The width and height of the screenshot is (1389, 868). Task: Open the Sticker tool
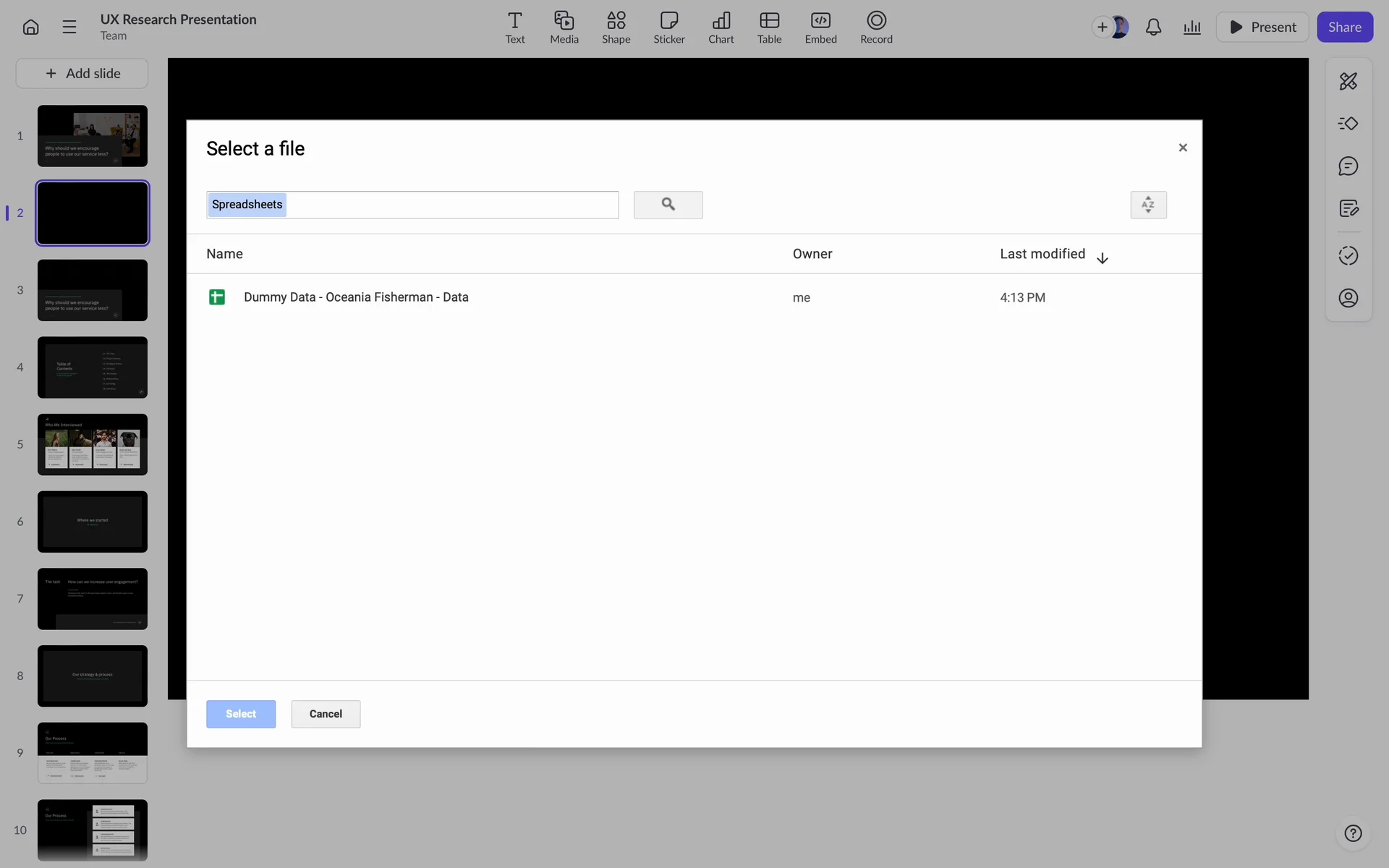point(668,27)
